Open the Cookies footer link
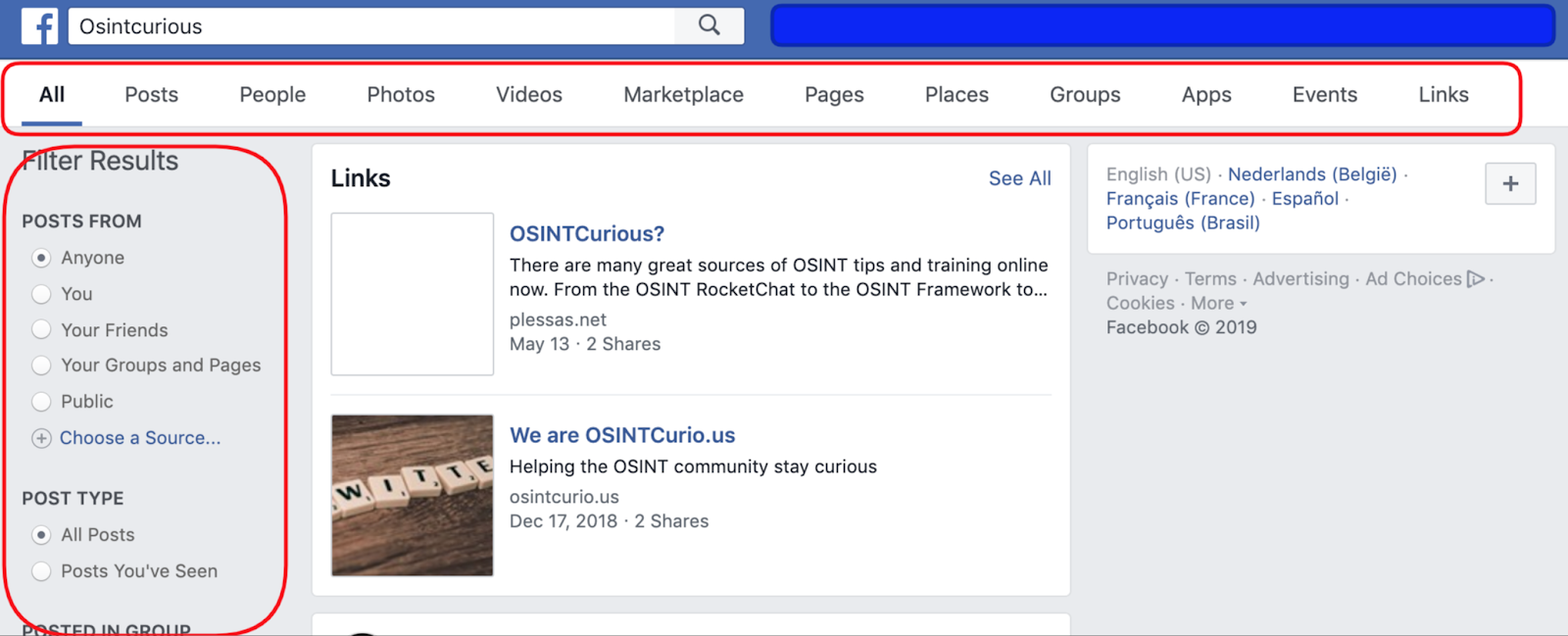Image resolution: width=1568 pixels, height=636 pixels. coord(1141,304)
